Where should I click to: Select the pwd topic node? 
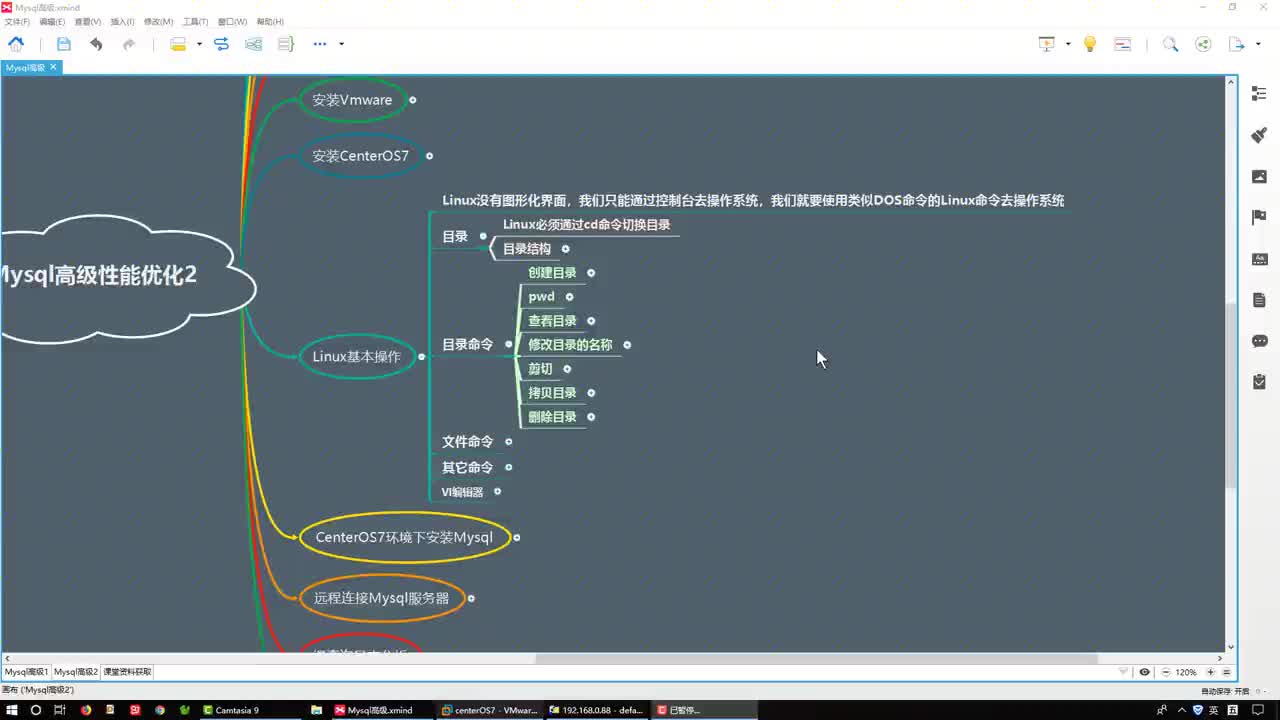541,297
